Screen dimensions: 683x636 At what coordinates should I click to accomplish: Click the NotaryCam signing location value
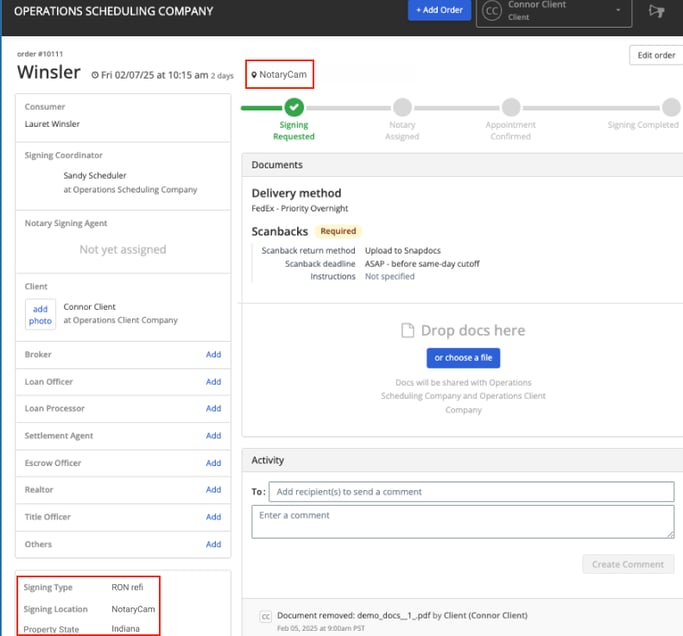coord(133,609)
